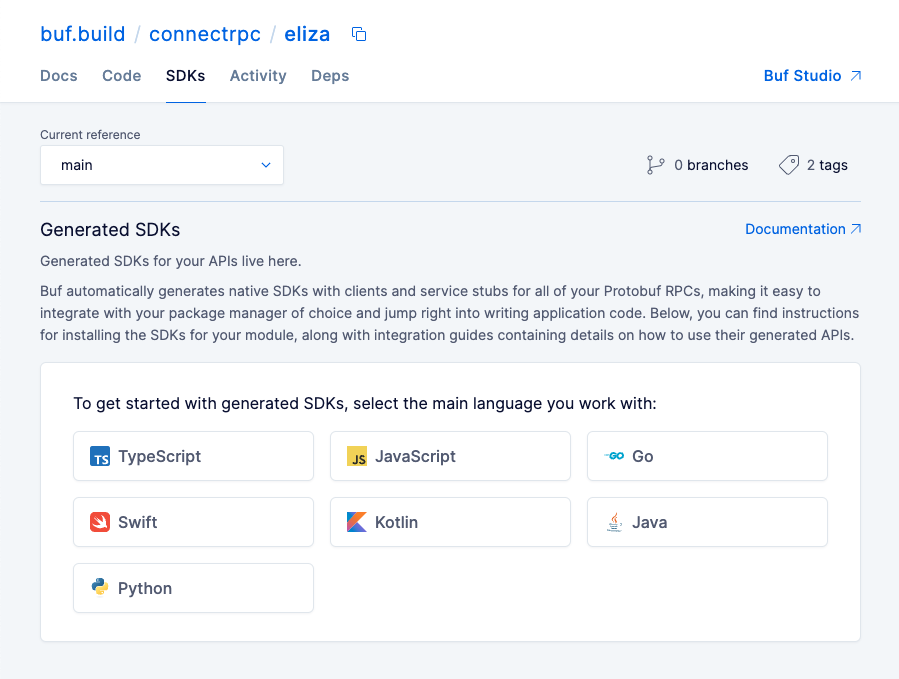
Task: Click the 'Current reference' label
Action: click(x=90, y=135)
